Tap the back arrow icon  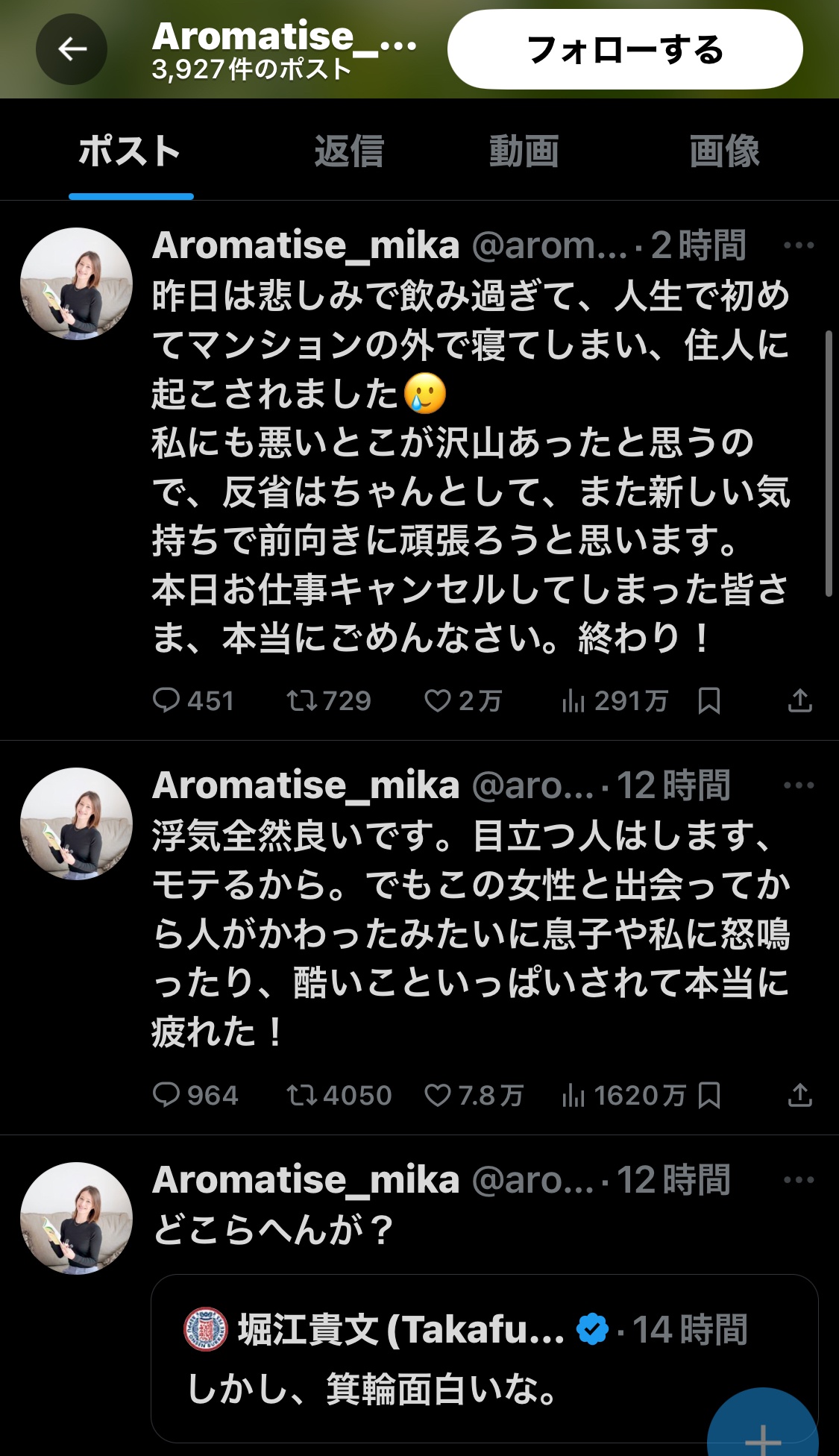[x=72, y=50]
